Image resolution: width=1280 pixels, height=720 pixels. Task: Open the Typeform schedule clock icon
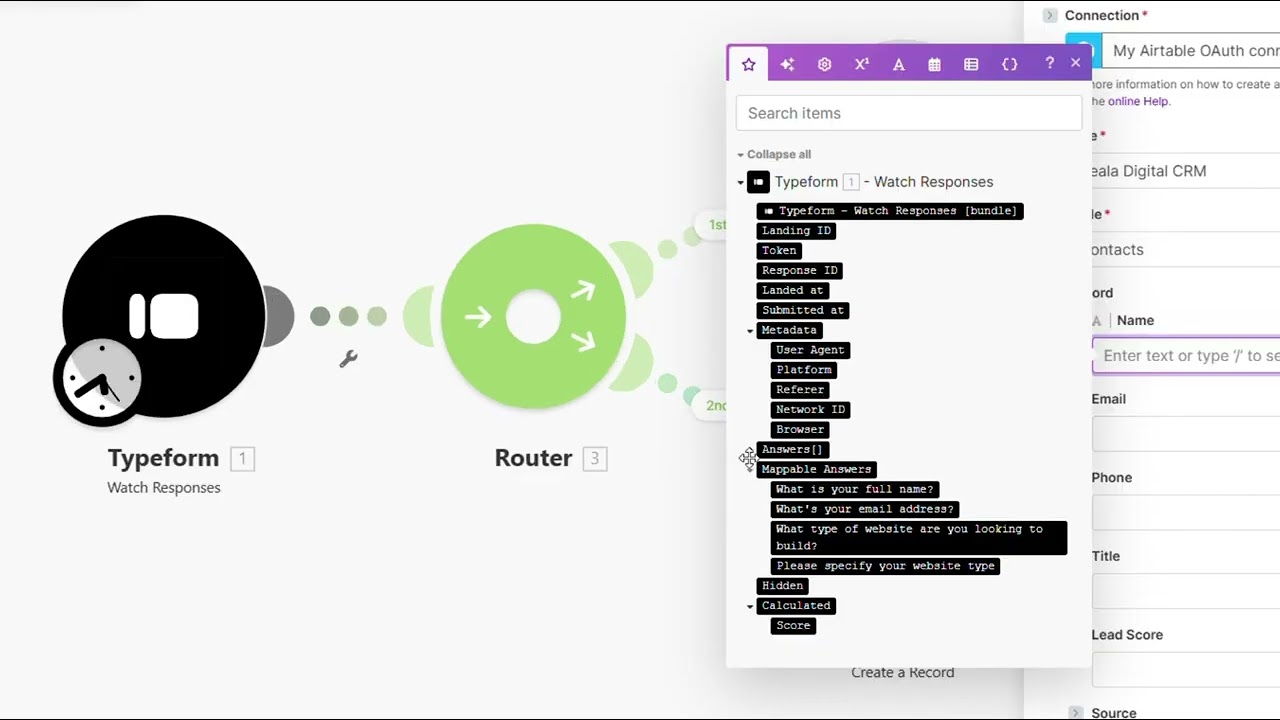point(100,379)
